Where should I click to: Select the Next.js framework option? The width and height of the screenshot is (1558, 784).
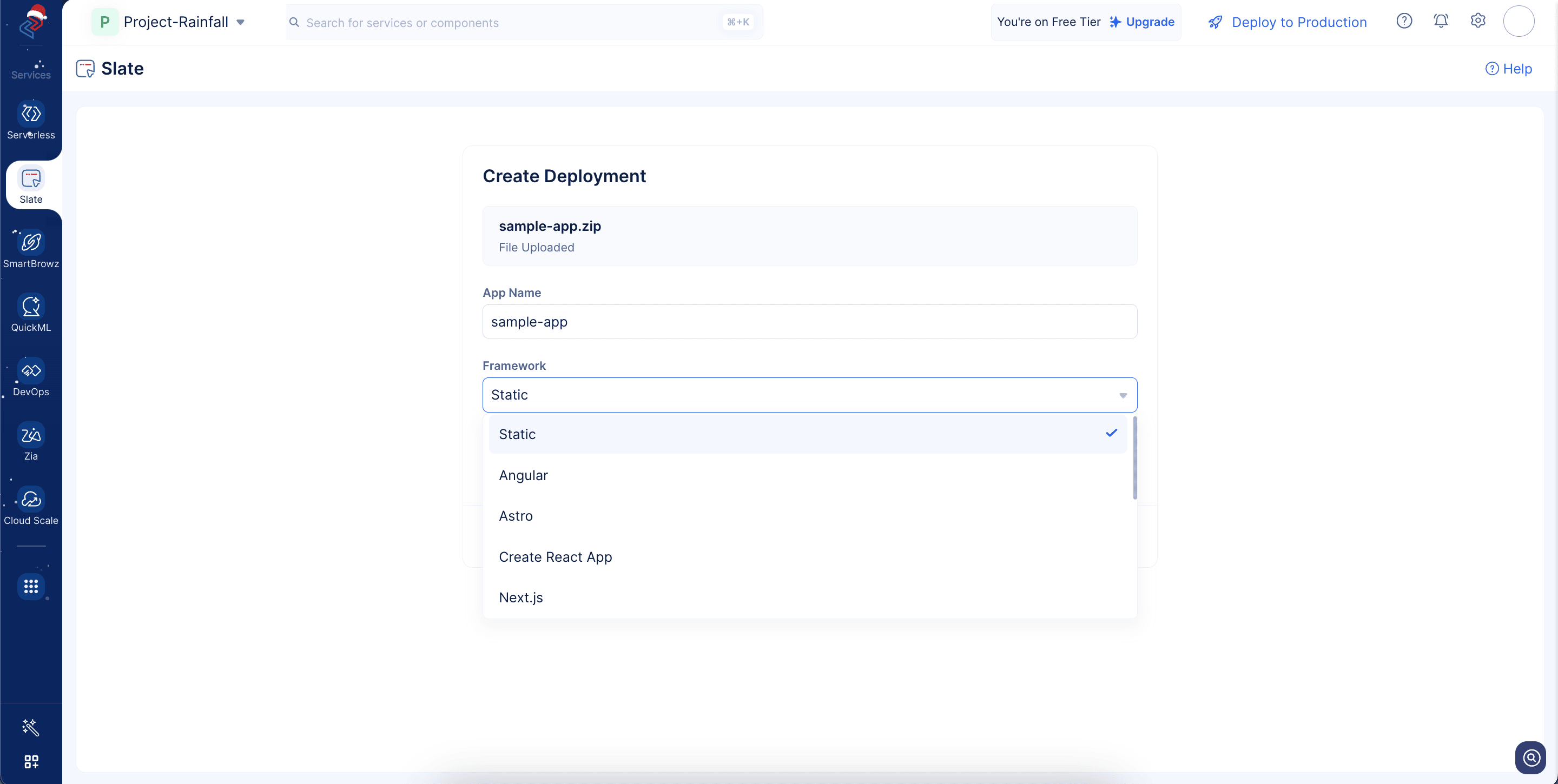click(808, 597)
